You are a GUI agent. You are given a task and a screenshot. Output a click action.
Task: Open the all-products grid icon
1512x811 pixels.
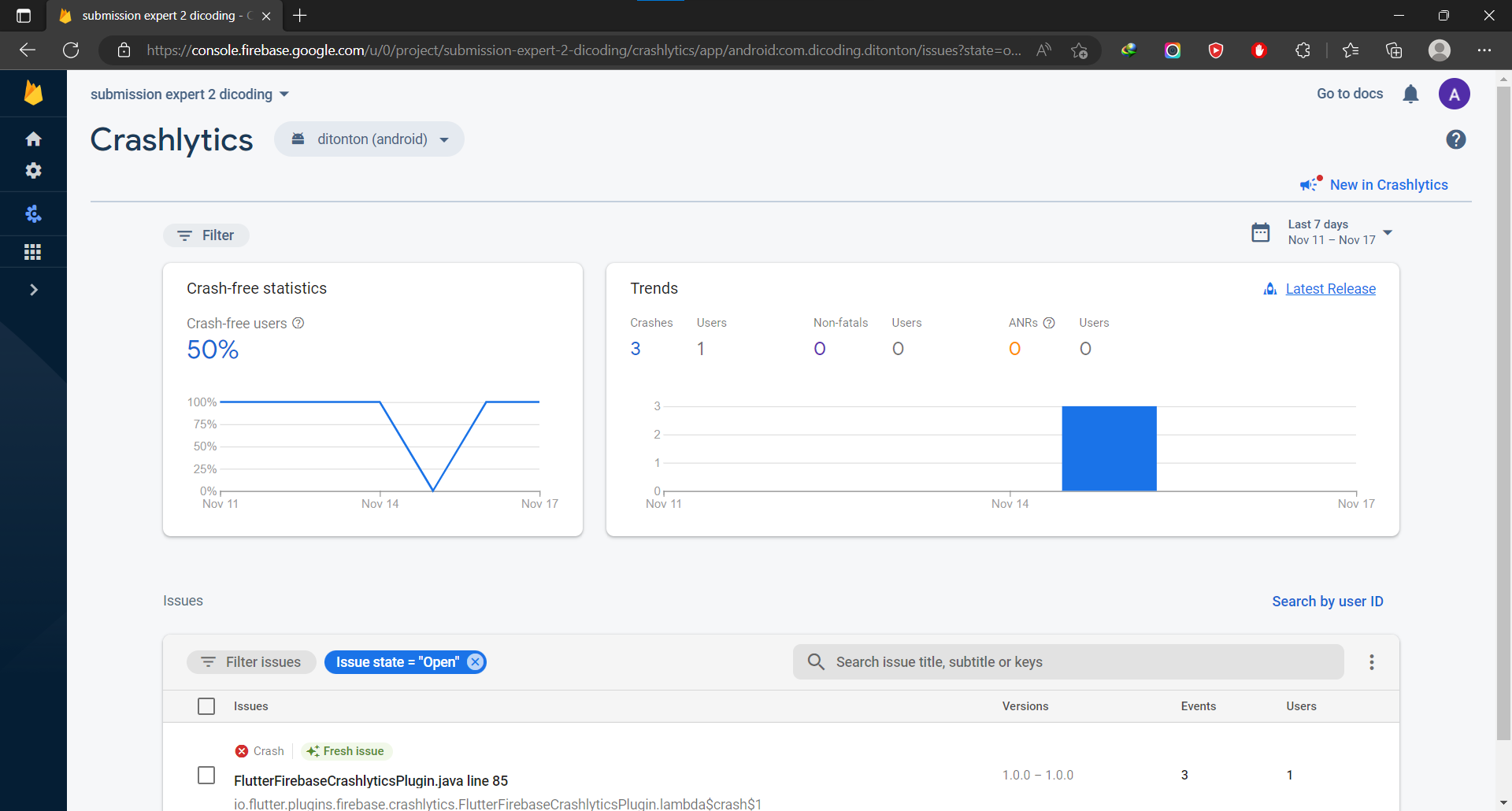pyautogui.click(x=34, y=251)
